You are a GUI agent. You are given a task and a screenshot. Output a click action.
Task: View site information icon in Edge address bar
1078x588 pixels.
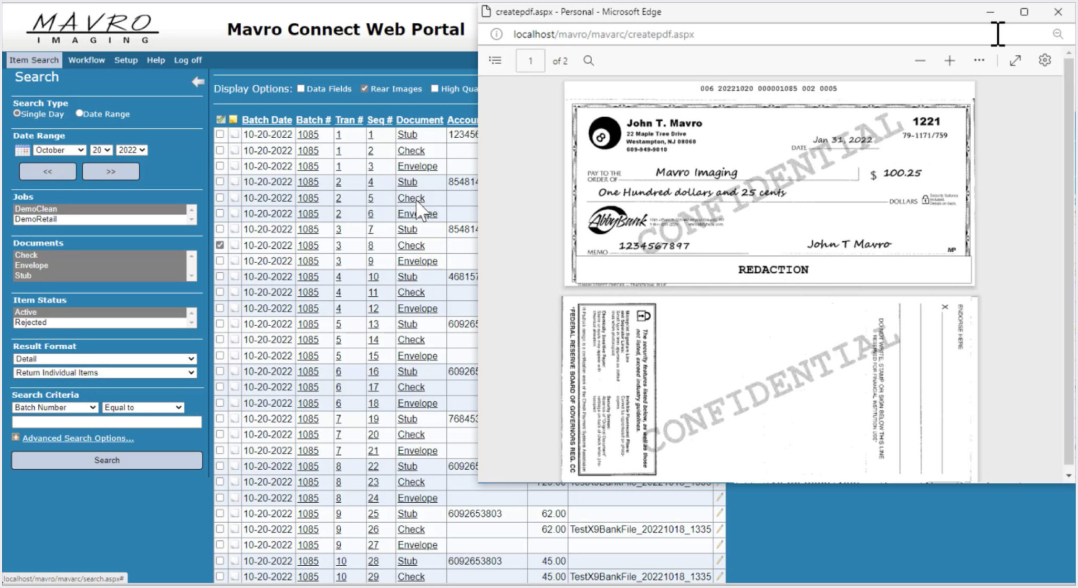pos(496,34)
